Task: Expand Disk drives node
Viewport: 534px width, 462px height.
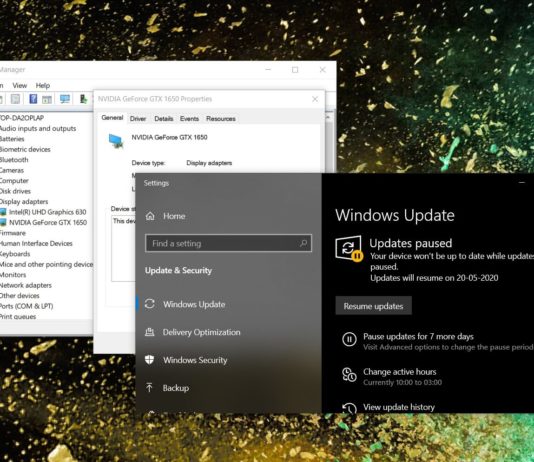Action: [x=15, y=191]
